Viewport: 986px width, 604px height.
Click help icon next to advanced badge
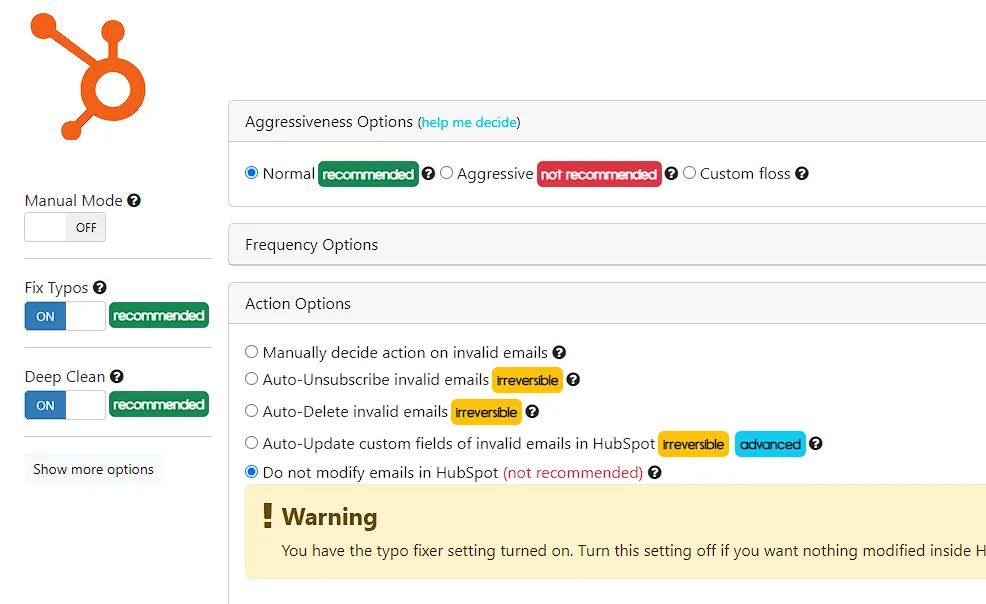coord(816,444)
